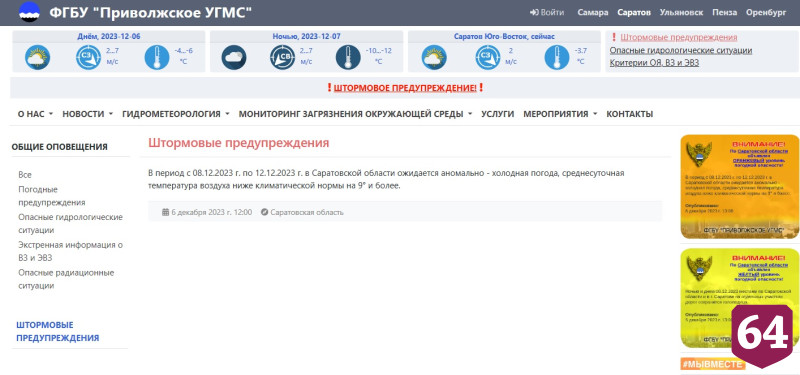Click the nighttime cloudy weather icon
Image resolution: width=800 pixels, height=375 pixels.
[234, 57]
